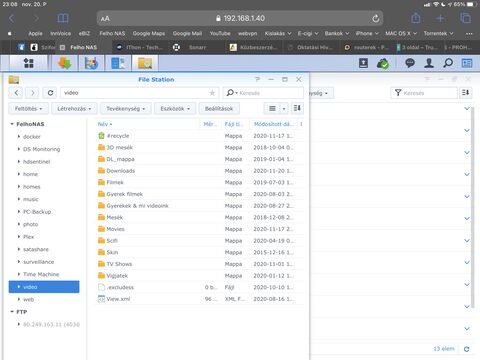Open File Station folder icon in taskbar
Screen dimensions: 480x360
pos(145,63)
